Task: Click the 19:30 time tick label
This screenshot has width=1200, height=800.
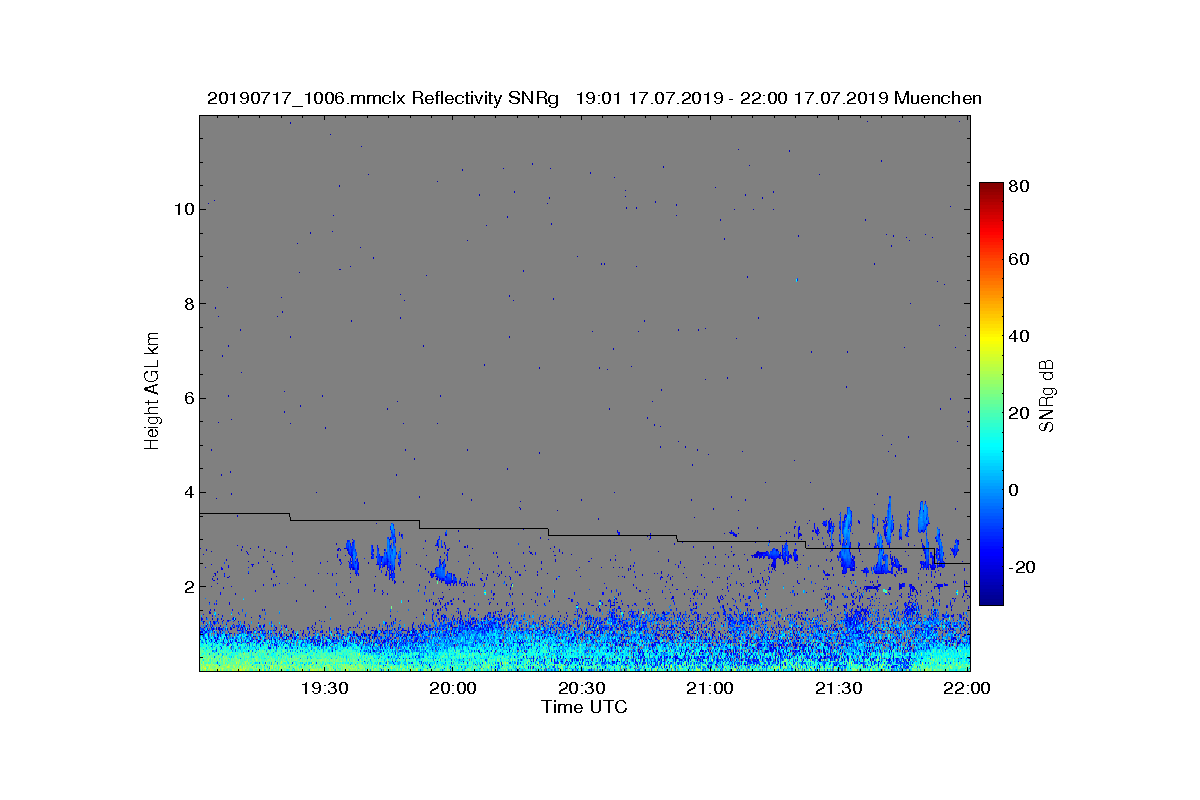Action: click(323, 689)
